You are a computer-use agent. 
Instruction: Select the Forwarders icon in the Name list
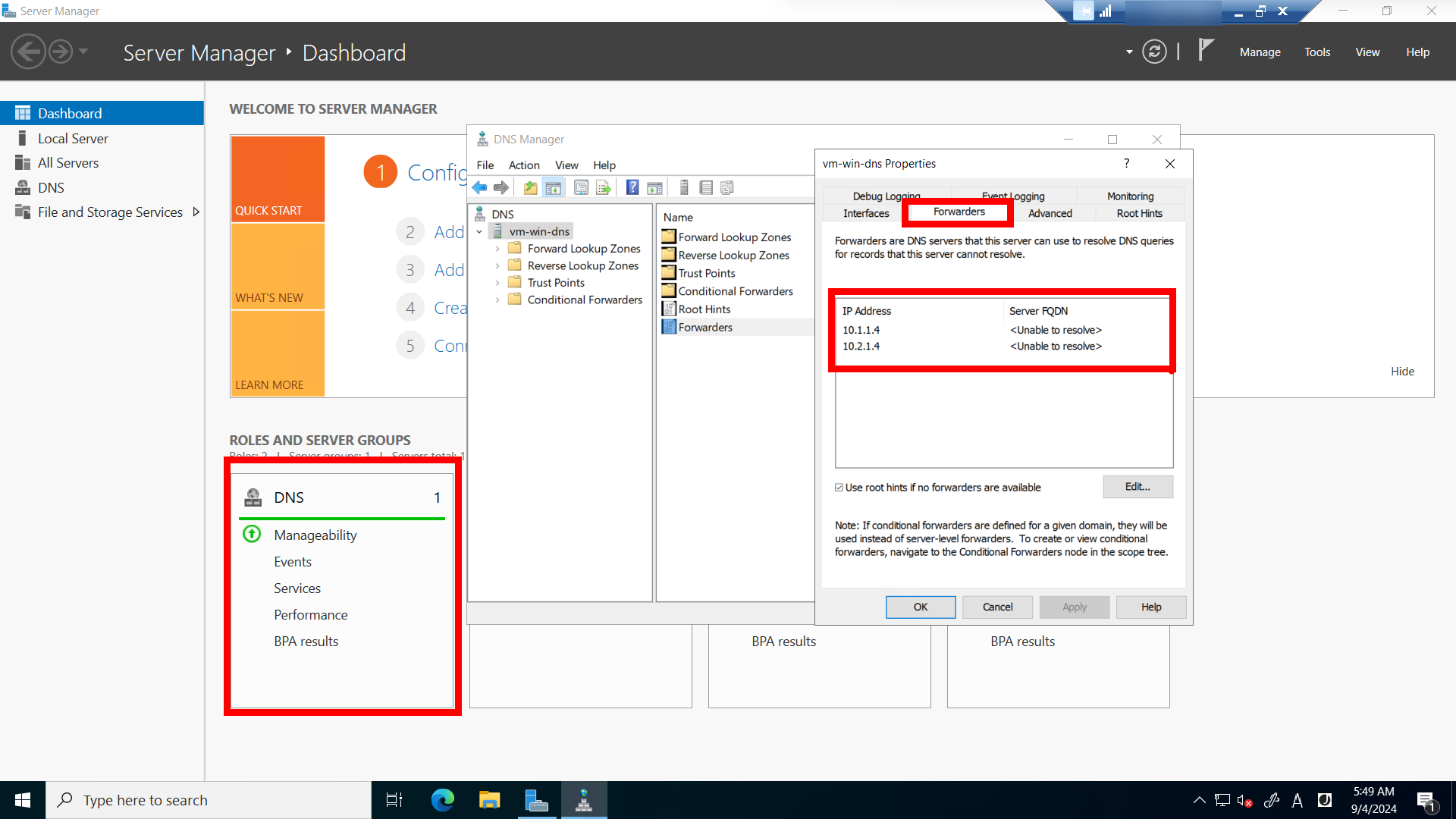click(669, 327)
